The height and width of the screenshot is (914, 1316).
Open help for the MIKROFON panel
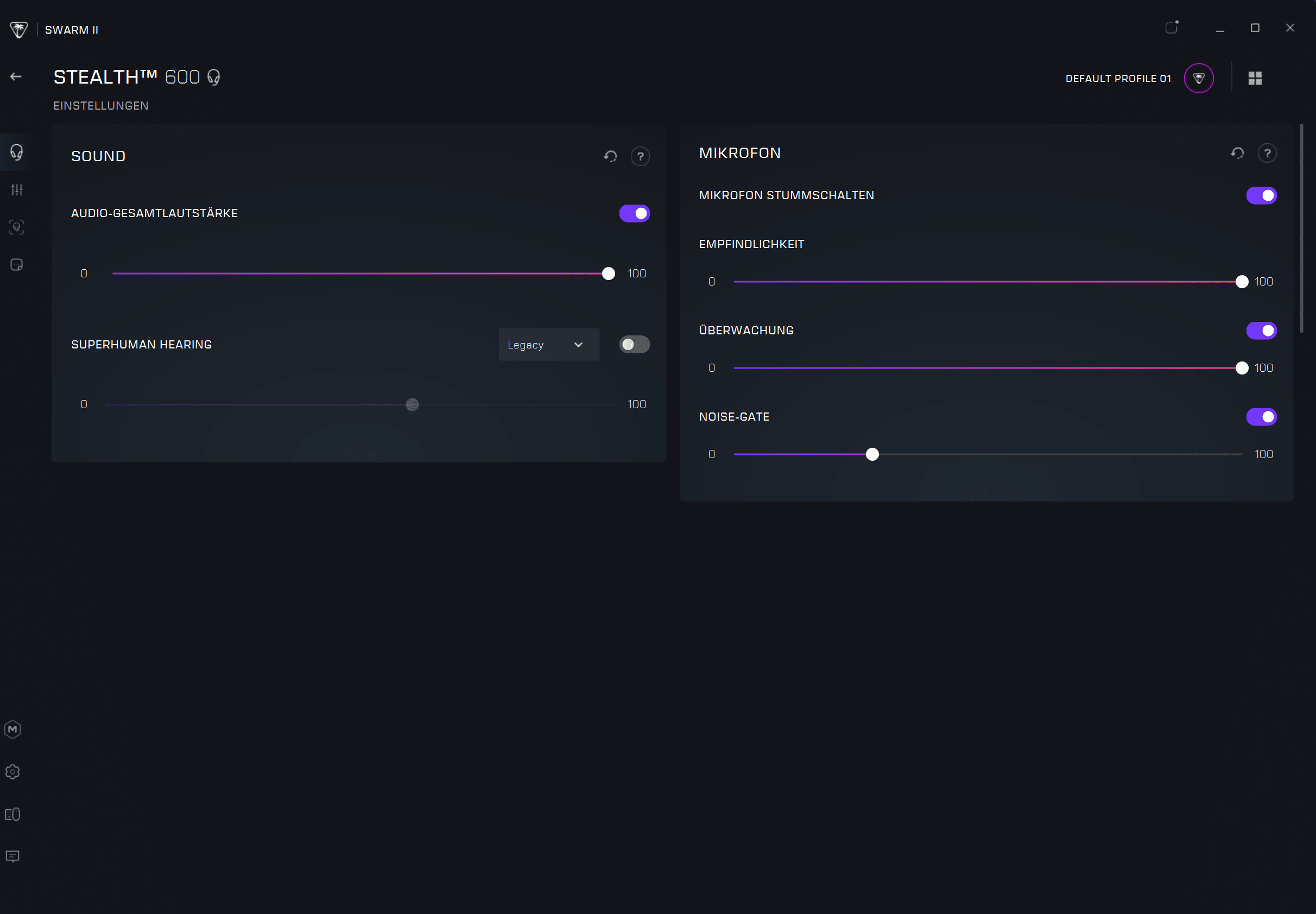click(x=1267, y=154)
